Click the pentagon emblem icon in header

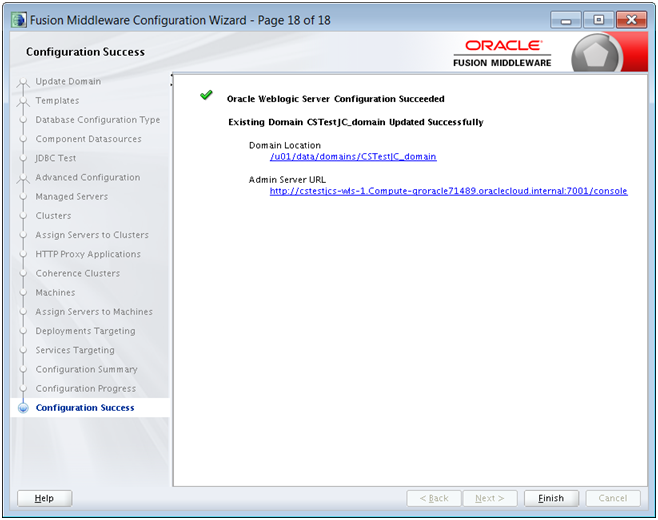click(x=595, y=55)
